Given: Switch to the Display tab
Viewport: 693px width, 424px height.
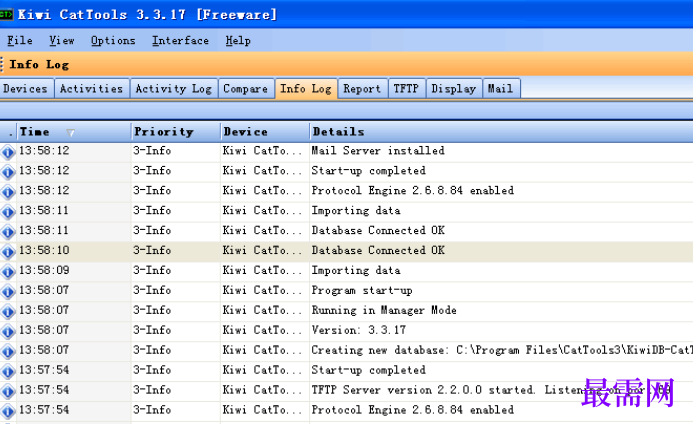Looking at the screenshot, I should point(454,88).
